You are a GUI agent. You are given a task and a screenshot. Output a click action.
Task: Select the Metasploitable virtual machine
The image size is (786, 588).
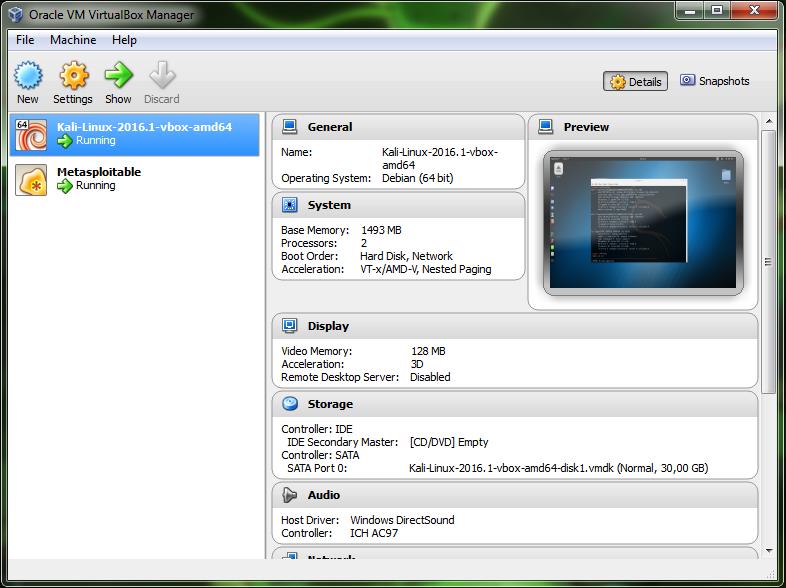pyautogui.click(x=134, y=180)
